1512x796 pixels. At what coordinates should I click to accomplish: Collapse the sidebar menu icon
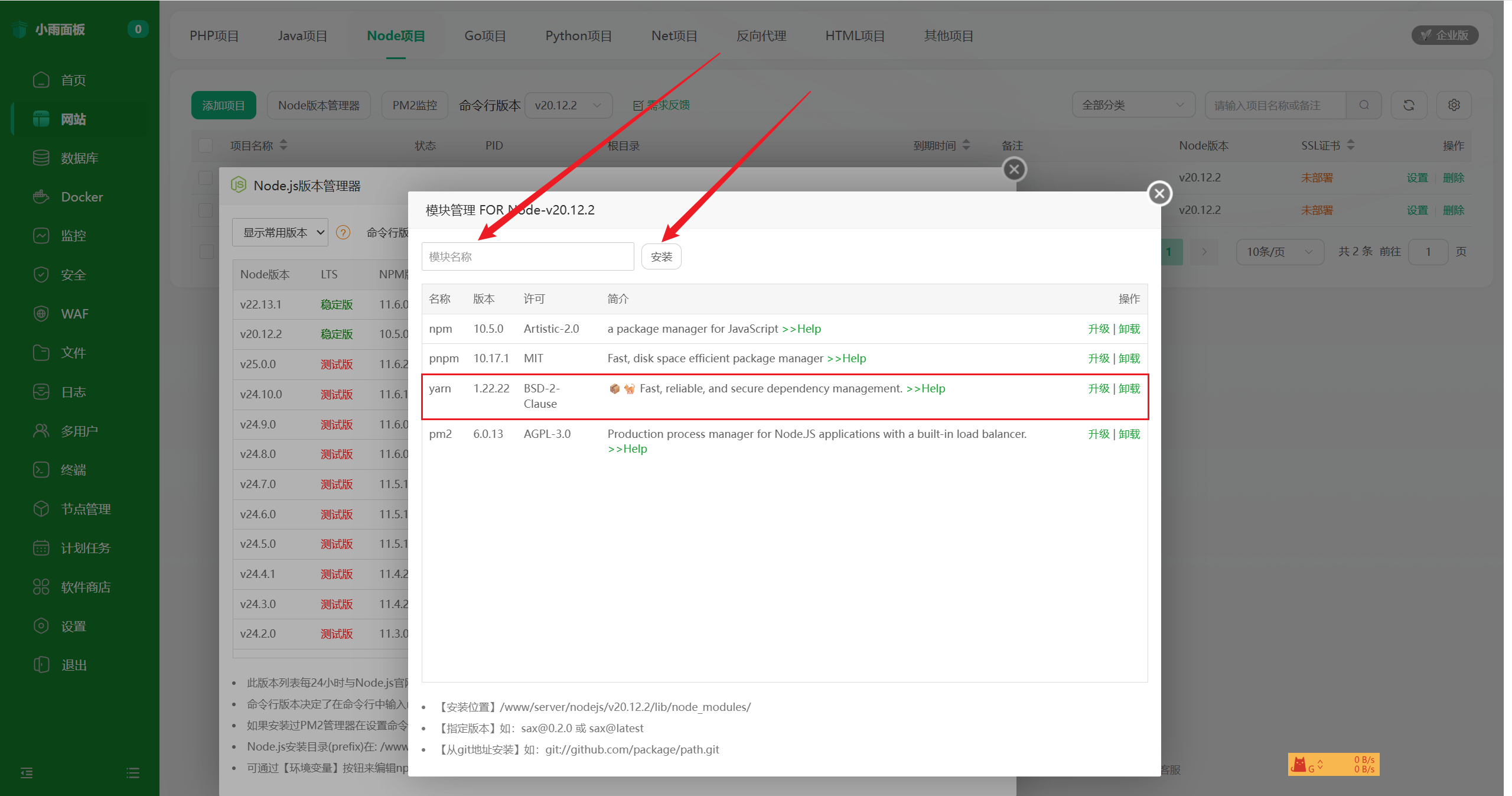coord(27,772)
